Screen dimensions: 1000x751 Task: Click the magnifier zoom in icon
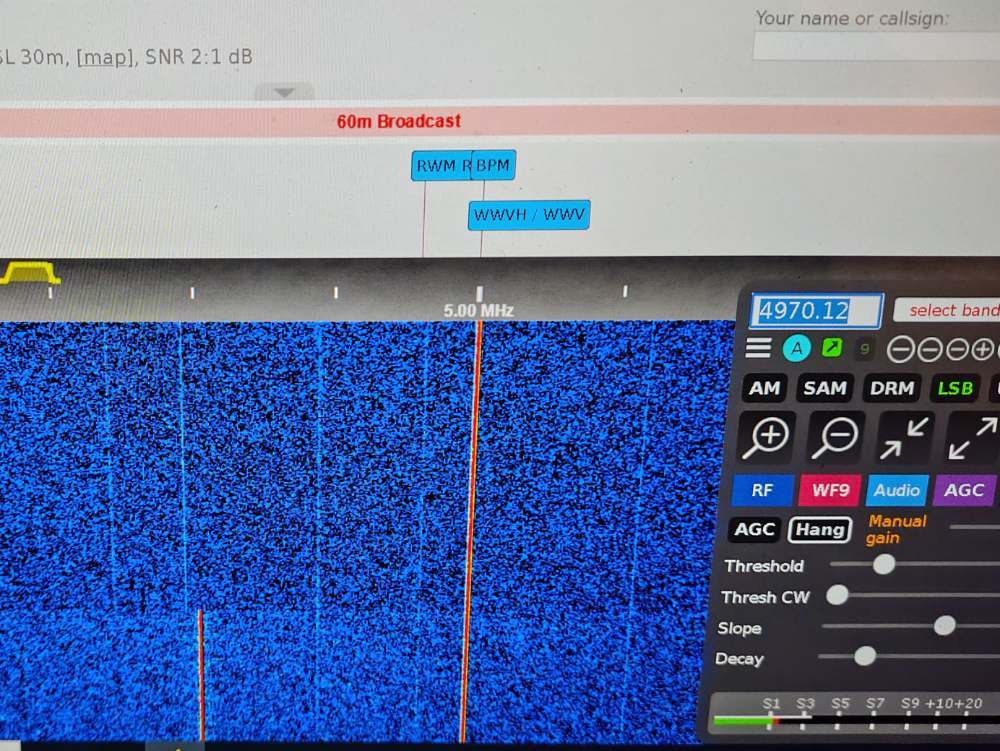[x=765, y=436]
